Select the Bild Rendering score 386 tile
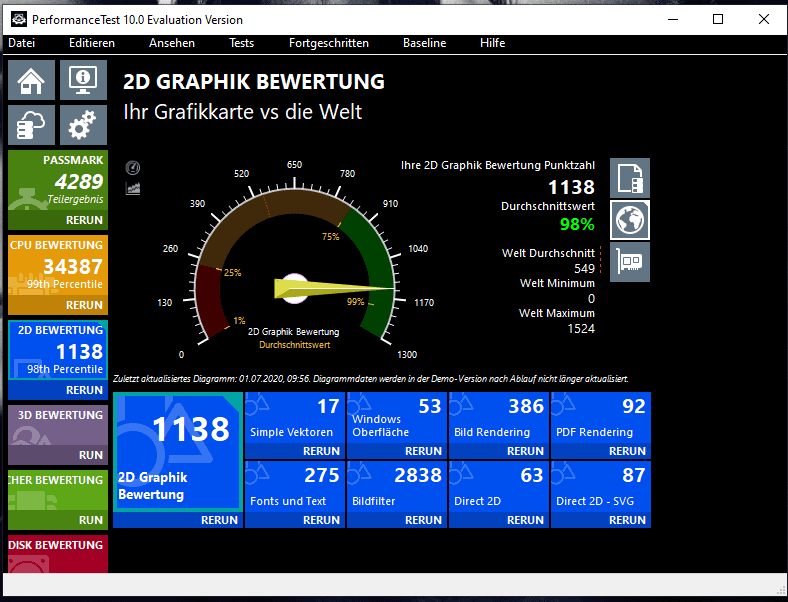The height and width of the screenshot is (602, 788). pyautogui.click(x=499, y=418)
